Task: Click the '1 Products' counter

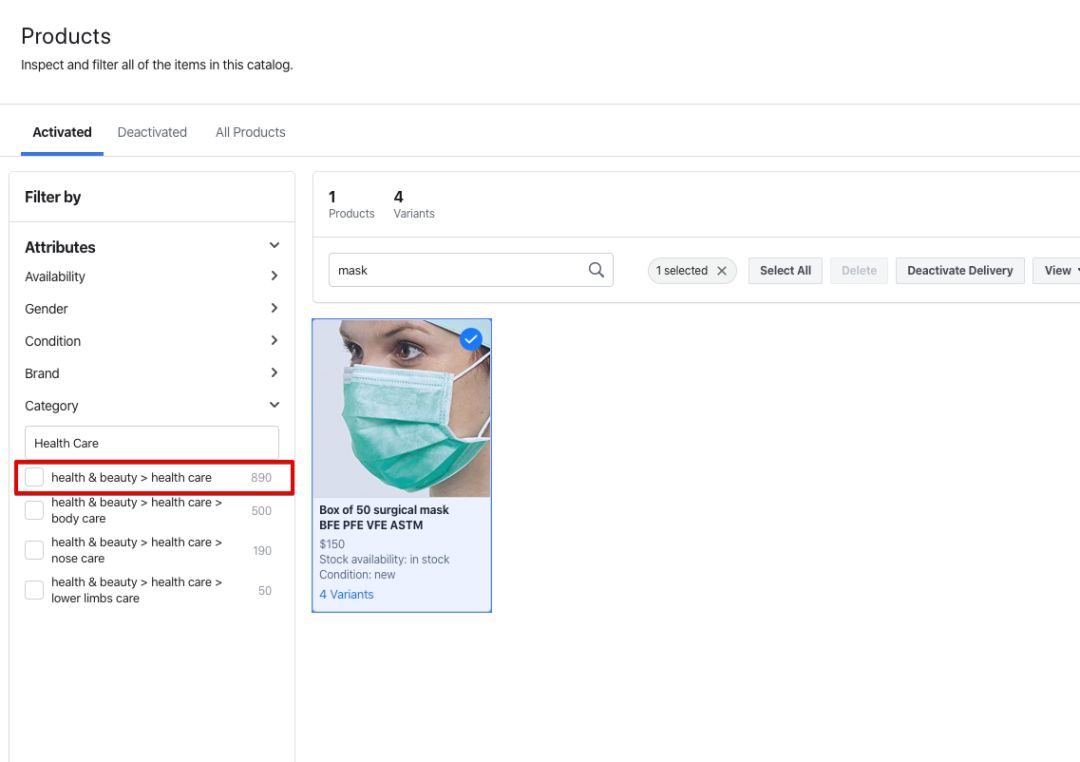Action: 351,205
